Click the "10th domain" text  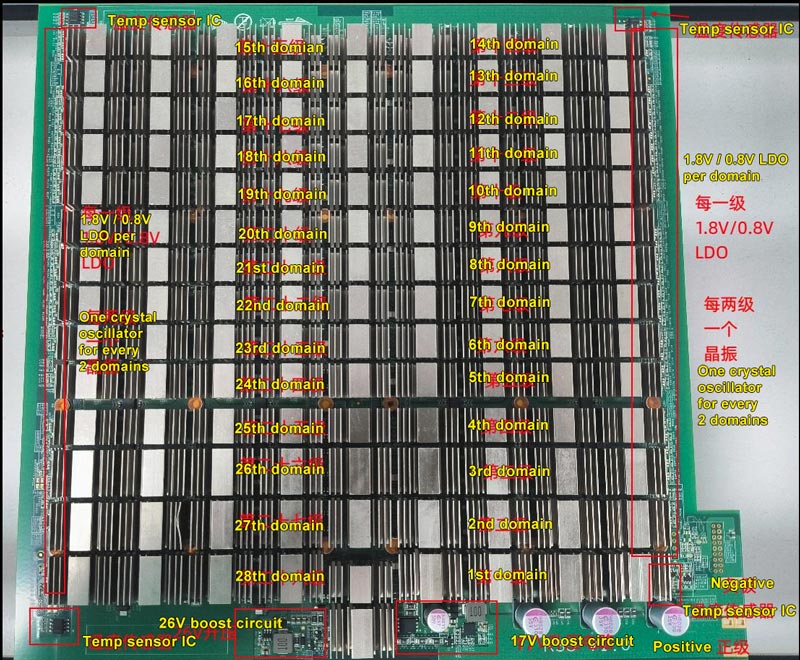point(513,191)
